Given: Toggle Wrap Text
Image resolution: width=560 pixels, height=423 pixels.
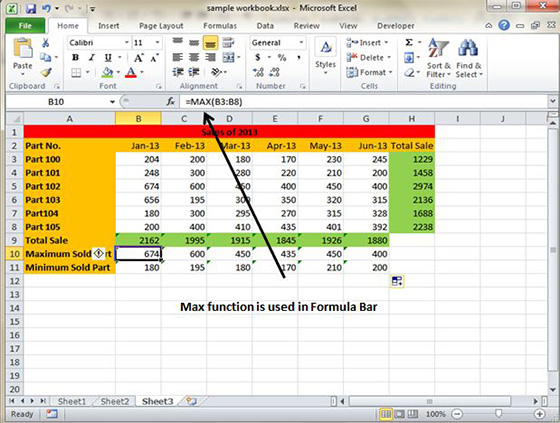Looking at the screenshot, I should [229, 43].
